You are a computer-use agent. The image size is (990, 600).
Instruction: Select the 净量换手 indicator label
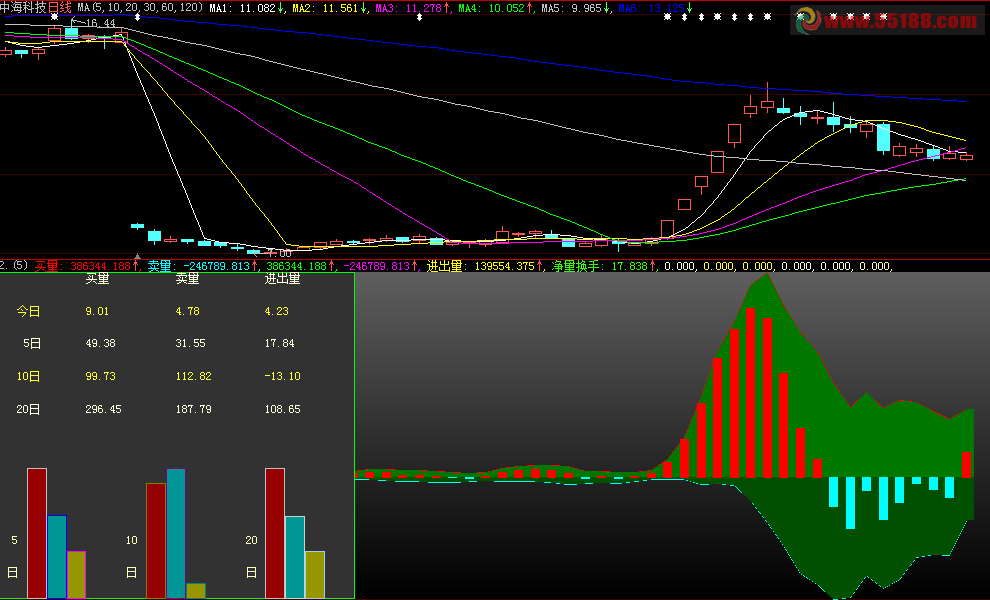(577, 266)
